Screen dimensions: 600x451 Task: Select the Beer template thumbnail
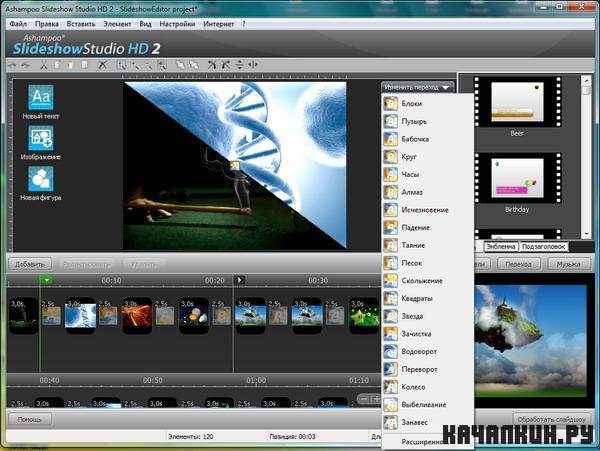517,102
